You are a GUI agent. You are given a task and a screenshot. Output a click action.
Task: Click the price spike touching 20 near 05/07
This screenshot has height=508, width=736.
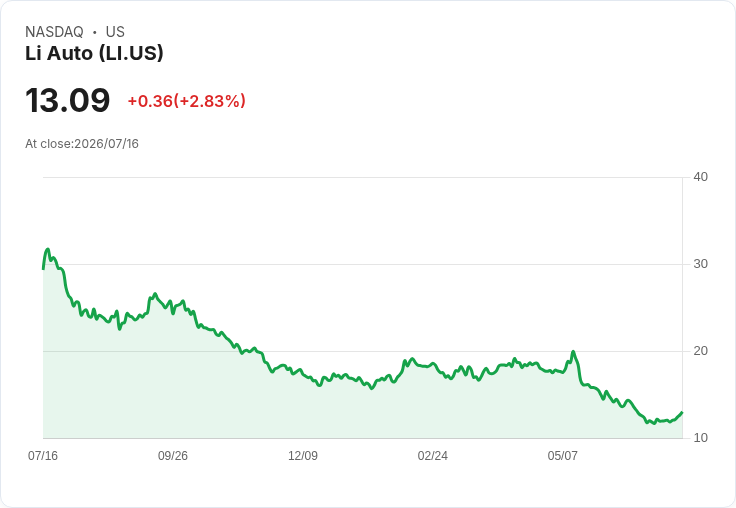point(573,351)
